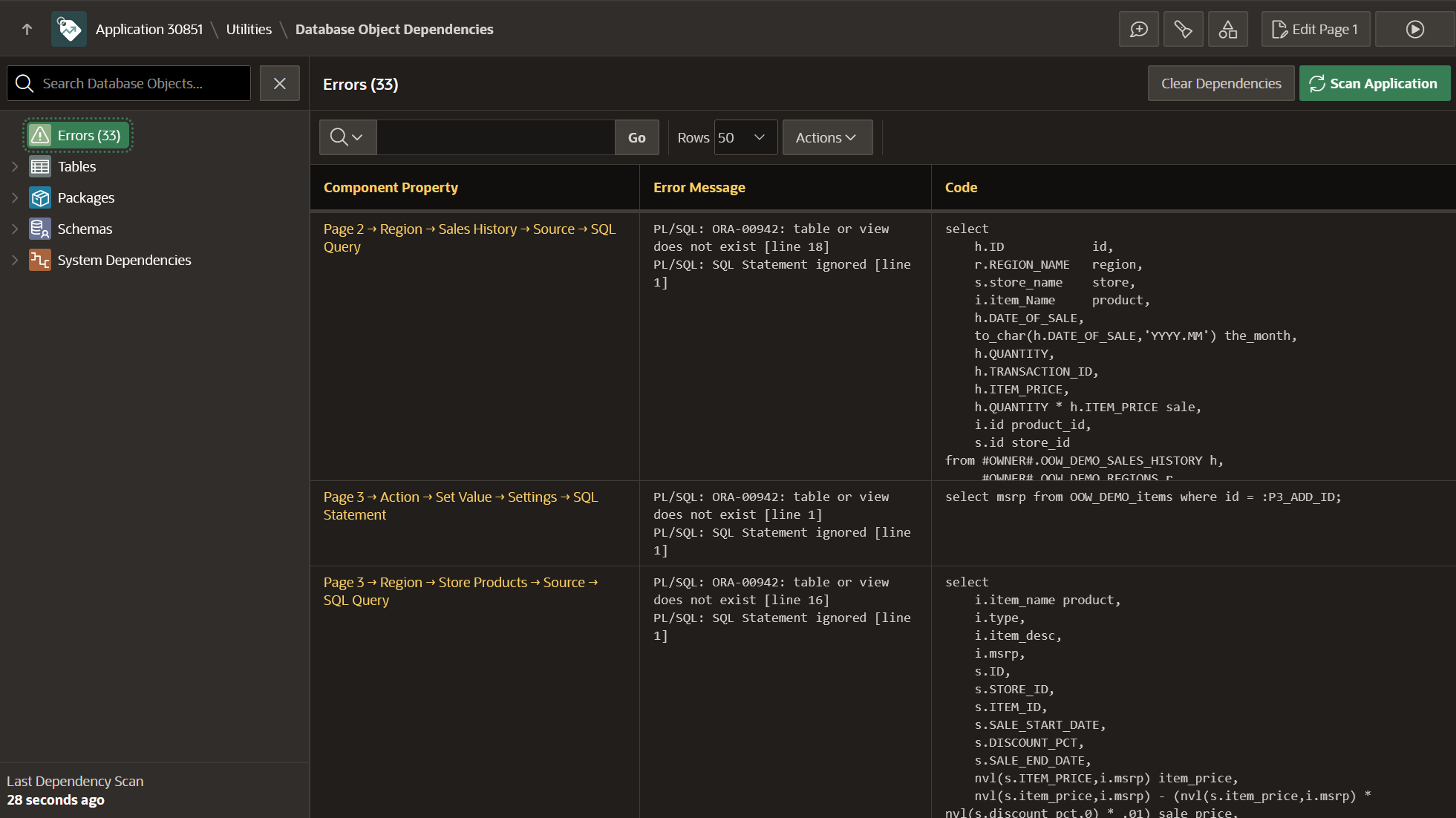Open the feedback comment icon

click(x=1138, y=29)
